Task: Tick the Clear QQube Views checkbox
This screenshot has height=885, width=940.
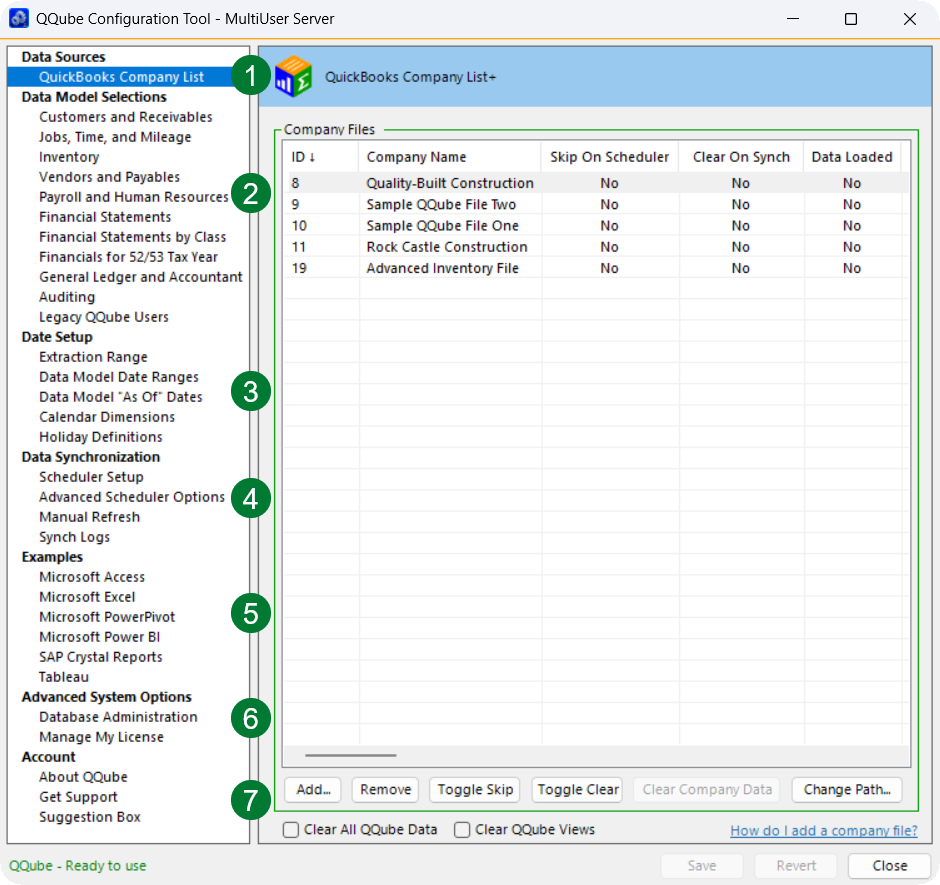Action: point(462,829)
